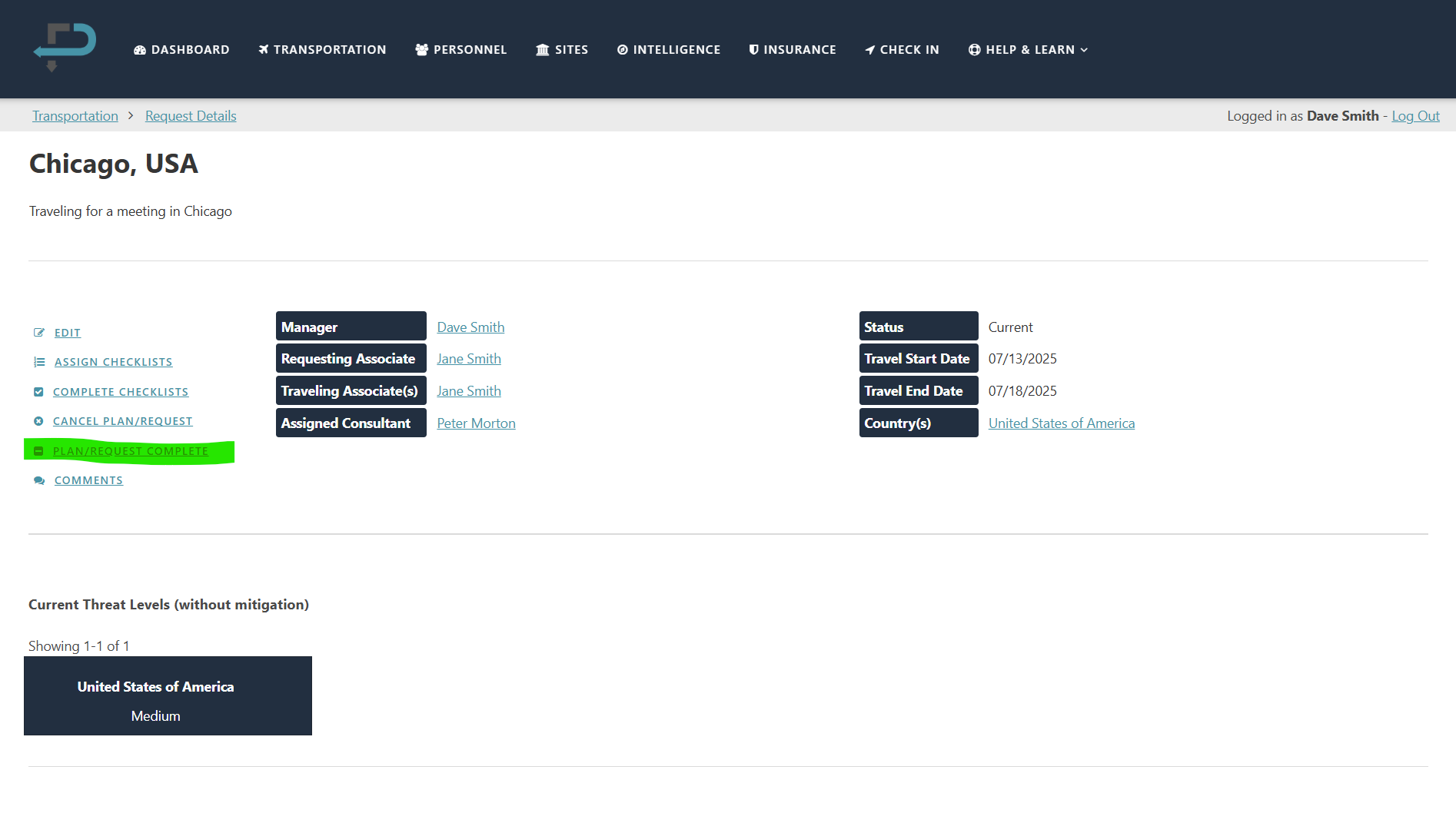Log out of the account

[1415, 116]
